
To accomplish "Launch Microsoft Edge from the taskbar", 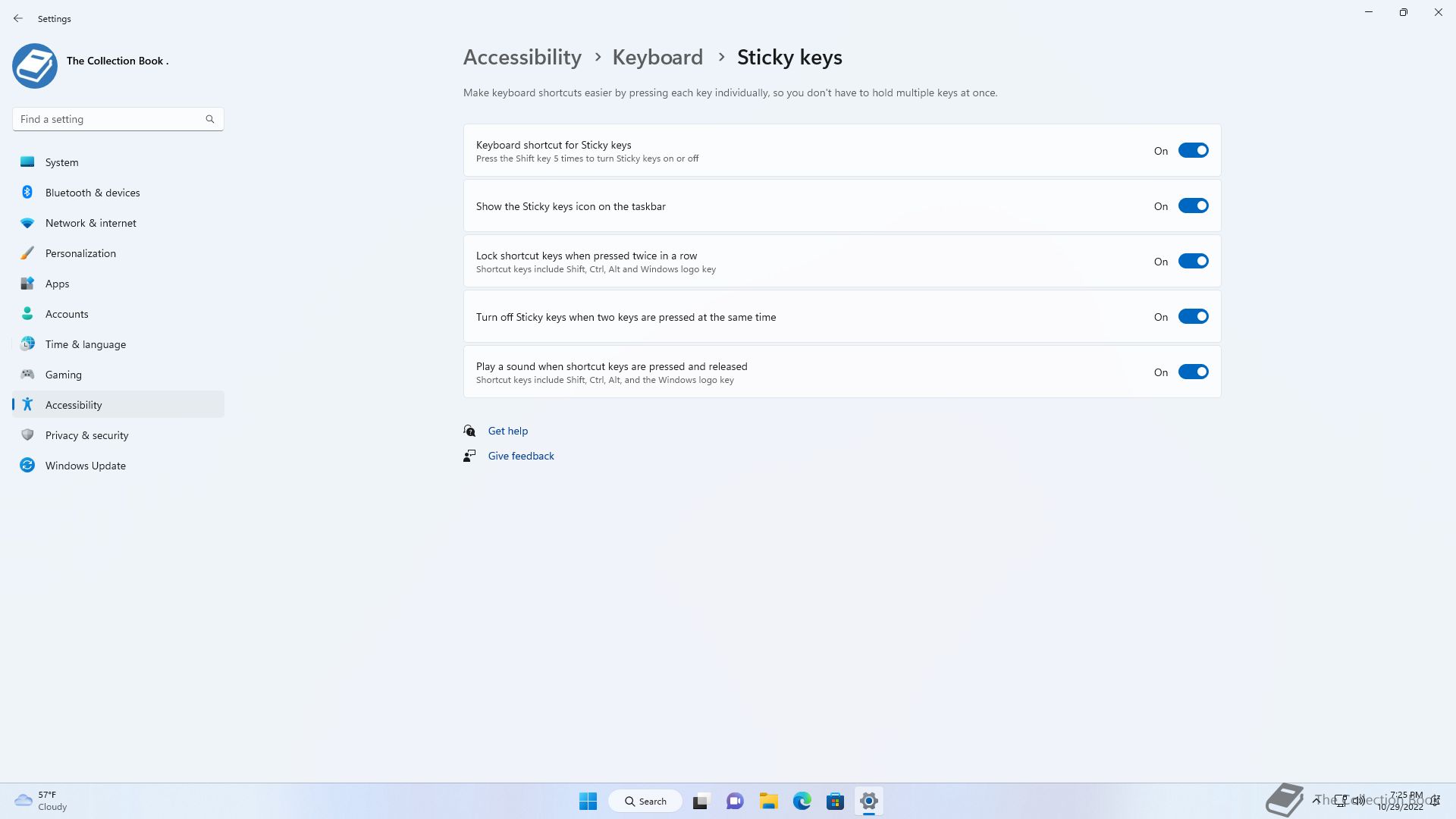I will [x=802, y=801].
